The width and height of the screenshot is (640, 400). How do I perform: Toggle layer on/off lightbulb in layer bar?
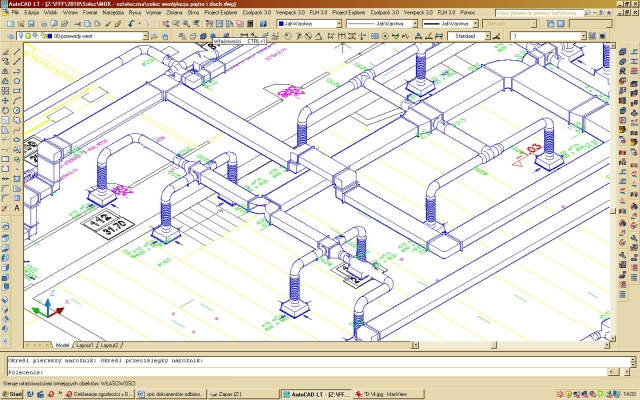click(x=23, y=36)
